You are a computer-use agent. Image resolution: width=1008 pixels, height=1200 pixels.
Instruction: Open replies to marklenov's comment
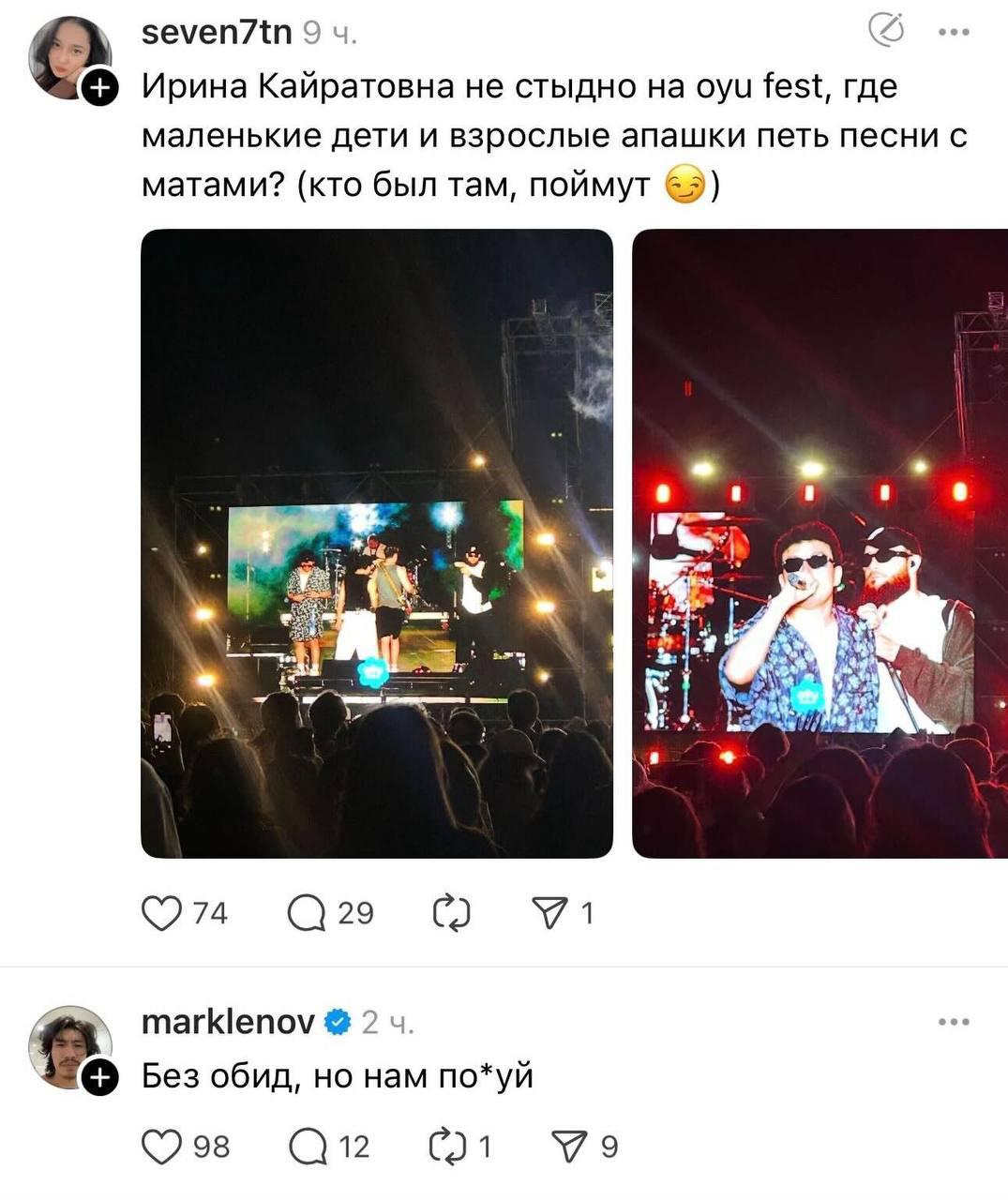306,1146
